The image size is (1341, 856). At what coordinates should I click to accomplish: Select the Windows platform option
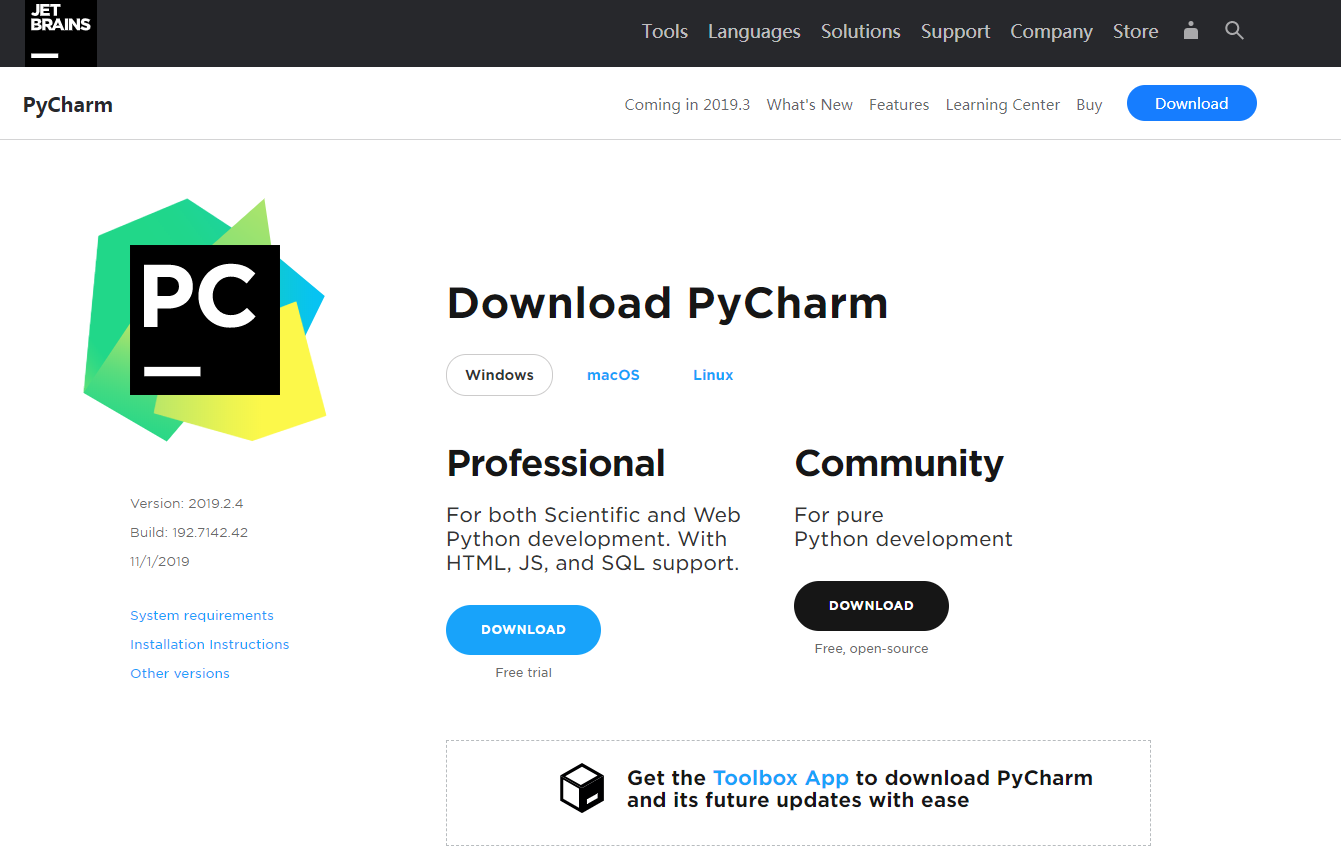click(499, 375)
